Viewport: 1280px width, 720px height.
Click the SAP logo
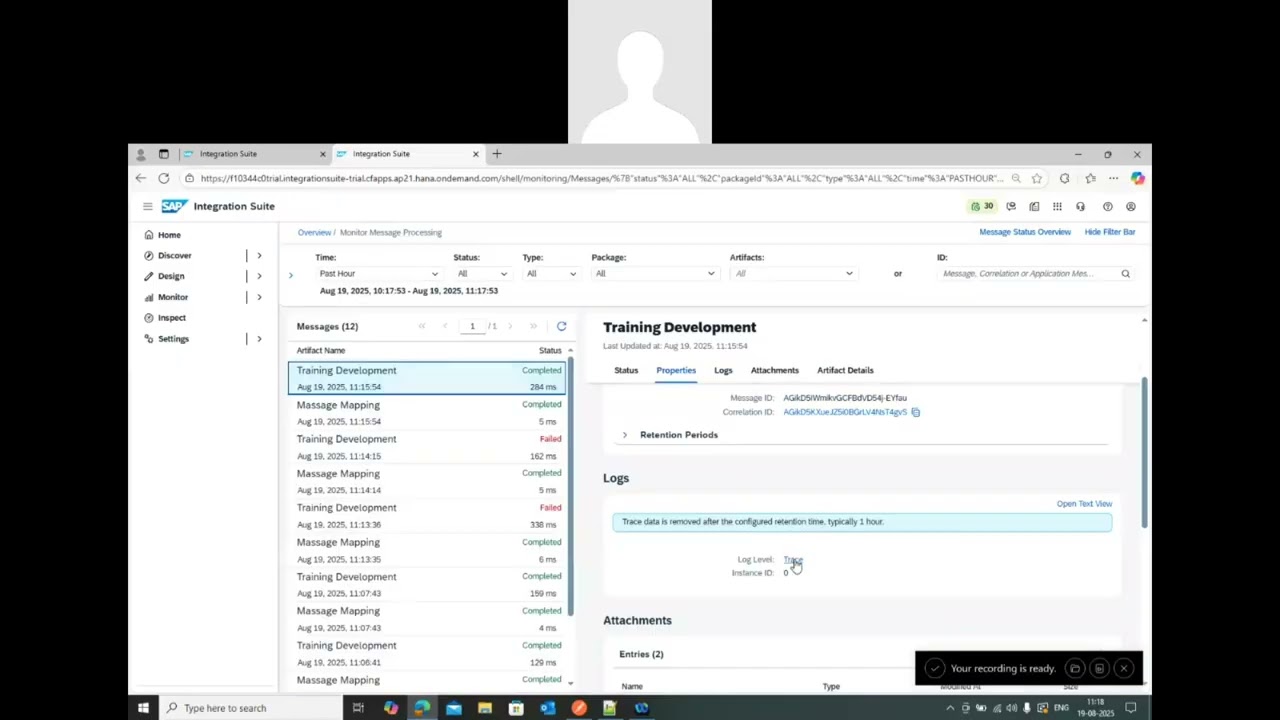point(174,206)
